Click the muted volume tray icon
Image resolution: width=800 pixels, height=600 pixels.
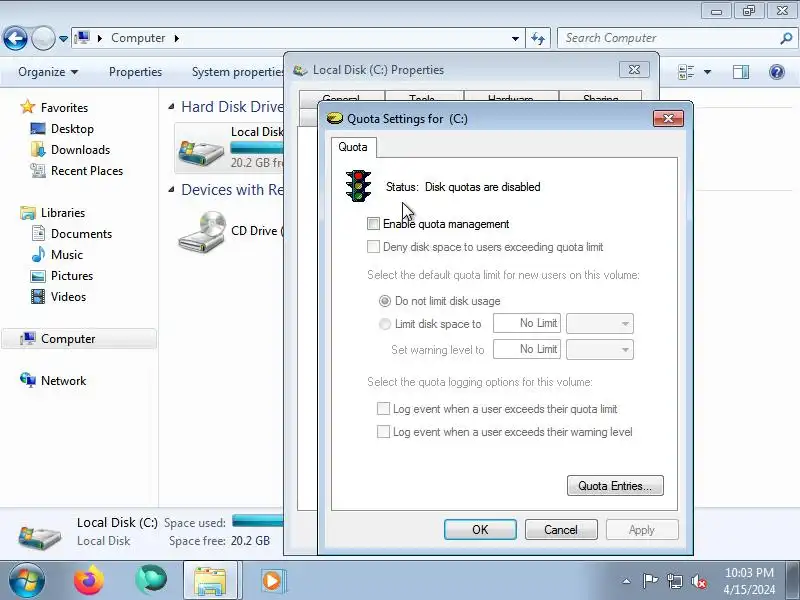[699, 581]
